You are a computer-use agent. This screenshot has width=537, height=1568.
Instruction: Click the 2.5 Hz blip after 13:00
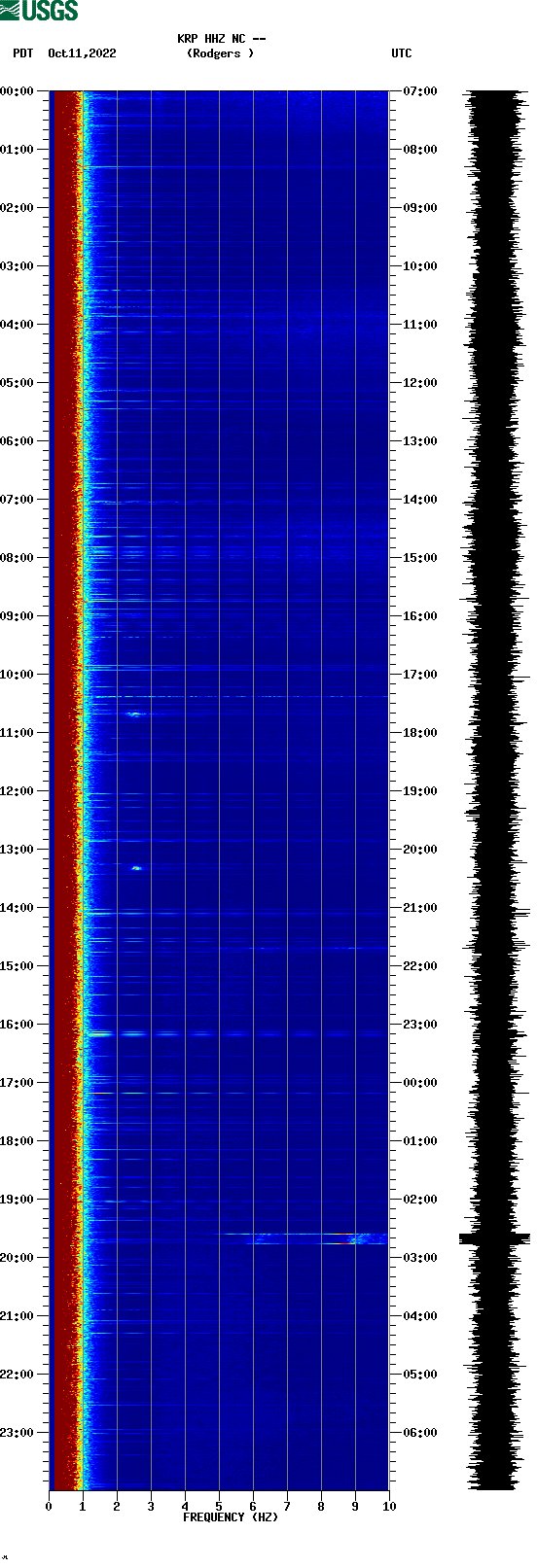click(136, 867)
